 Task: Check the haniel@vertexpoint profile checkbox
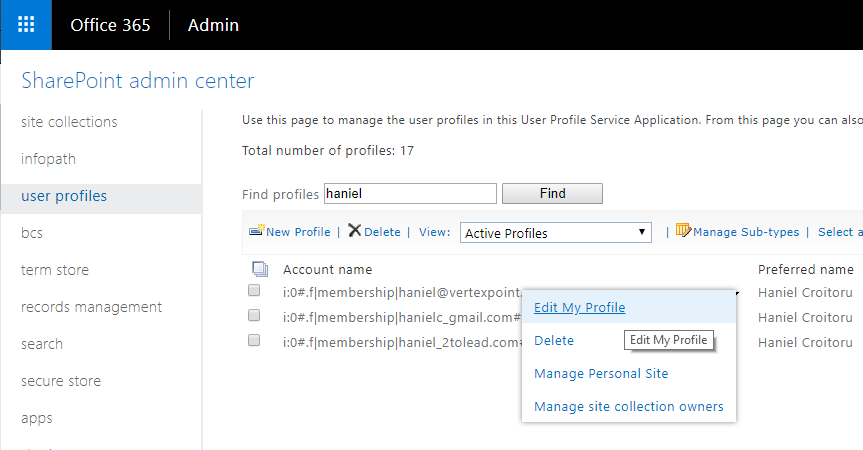tap(254, 290)
